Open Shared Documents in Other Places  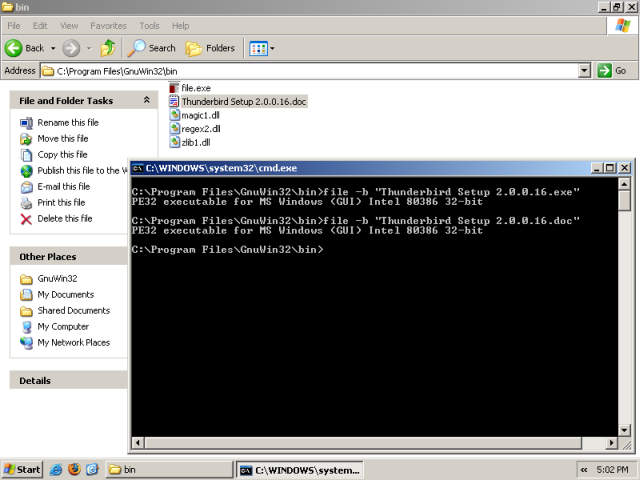tap(74, 310)
